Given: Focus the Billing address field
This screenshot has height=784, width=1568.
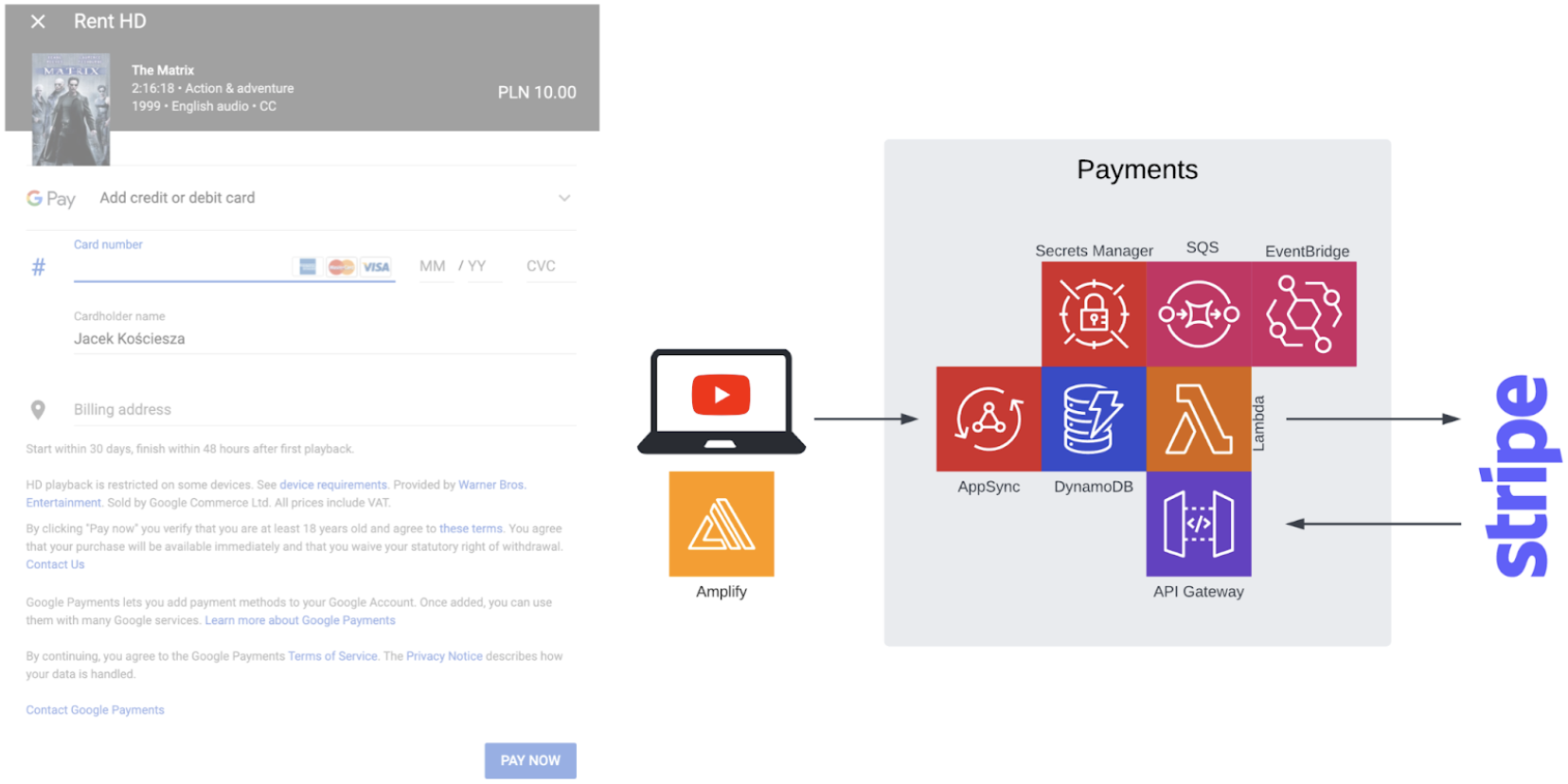Looking at the screenshot, I should 324,410.
